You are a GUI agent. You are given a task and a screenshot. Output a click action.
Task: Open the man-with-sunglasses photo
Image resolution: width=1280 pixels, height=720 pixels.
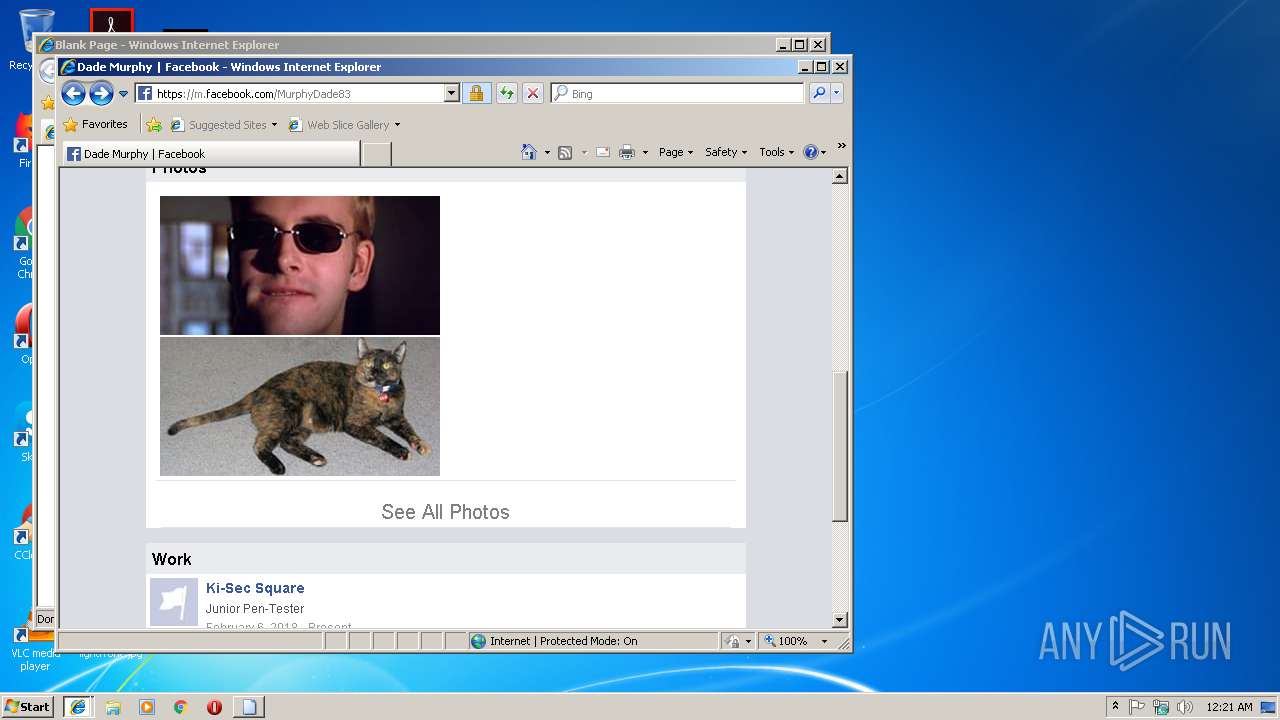pyautogui.click(x=300, y=265)
